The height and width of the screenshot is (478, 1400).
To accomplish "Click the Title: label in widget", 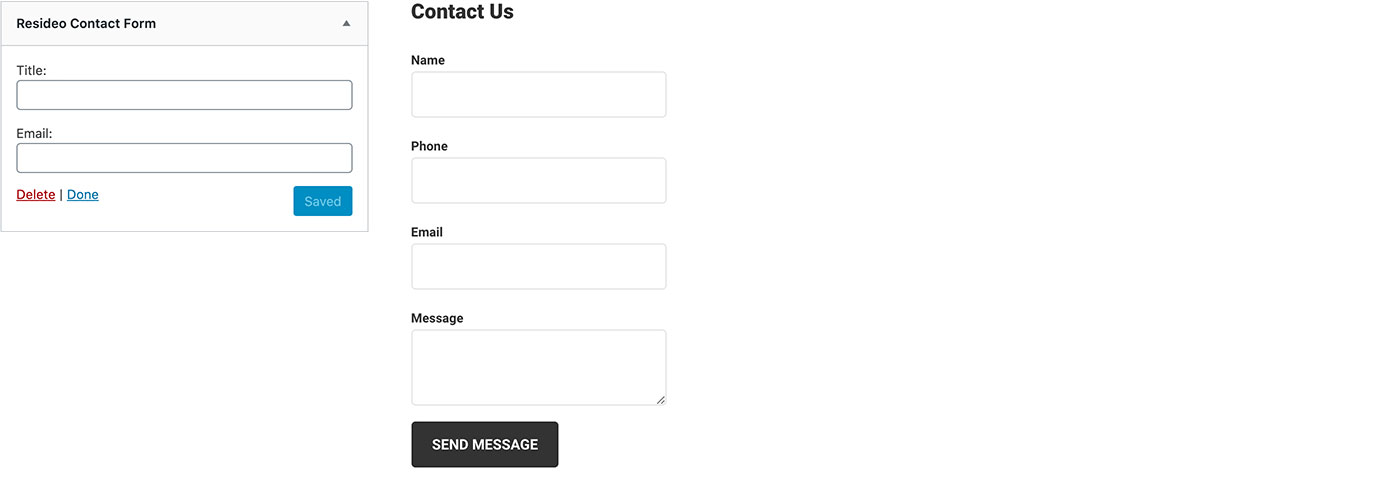I will 32,71.
